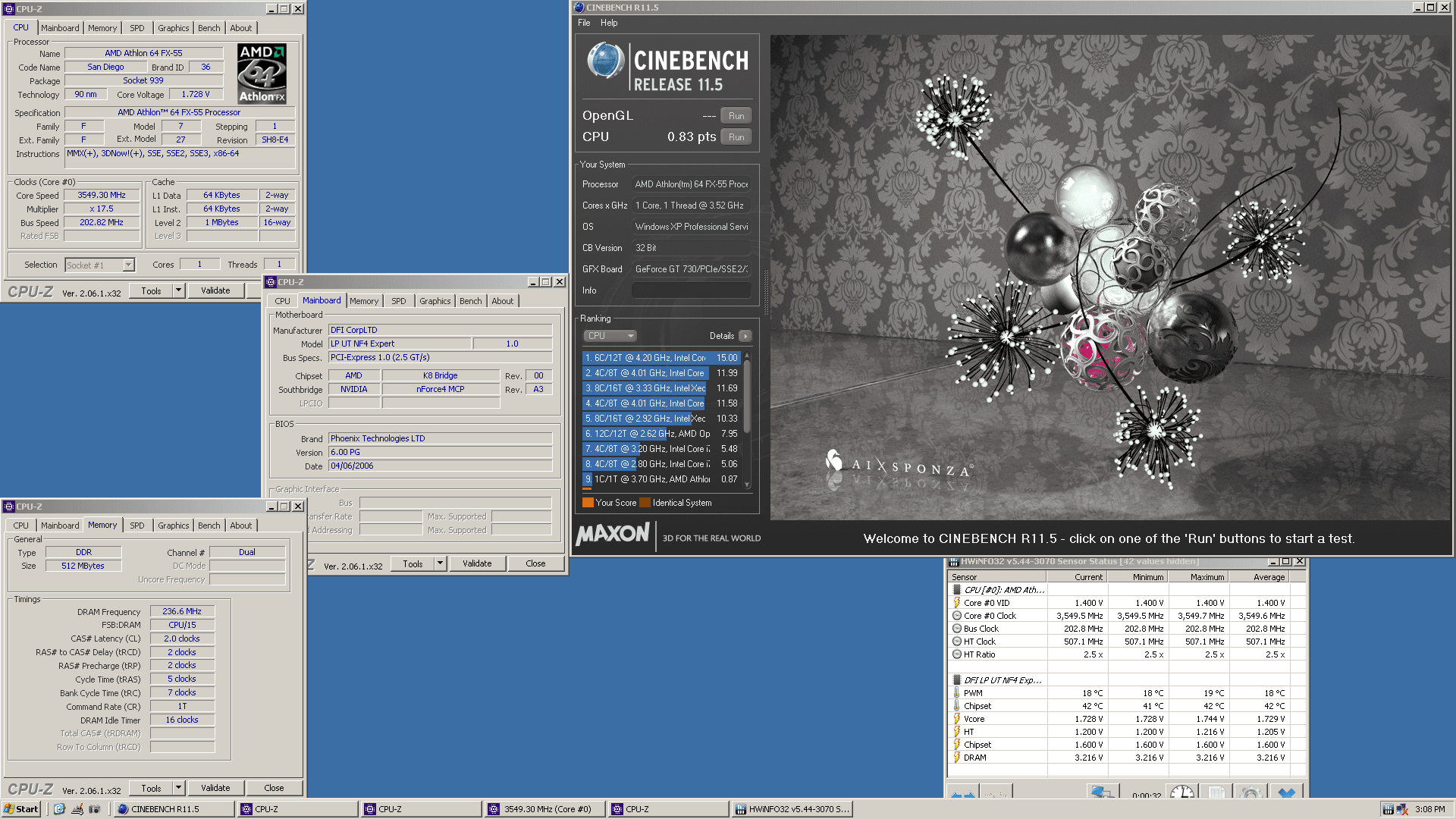Click the AMD Athlon FX processor logo

[x=262, y=74]
